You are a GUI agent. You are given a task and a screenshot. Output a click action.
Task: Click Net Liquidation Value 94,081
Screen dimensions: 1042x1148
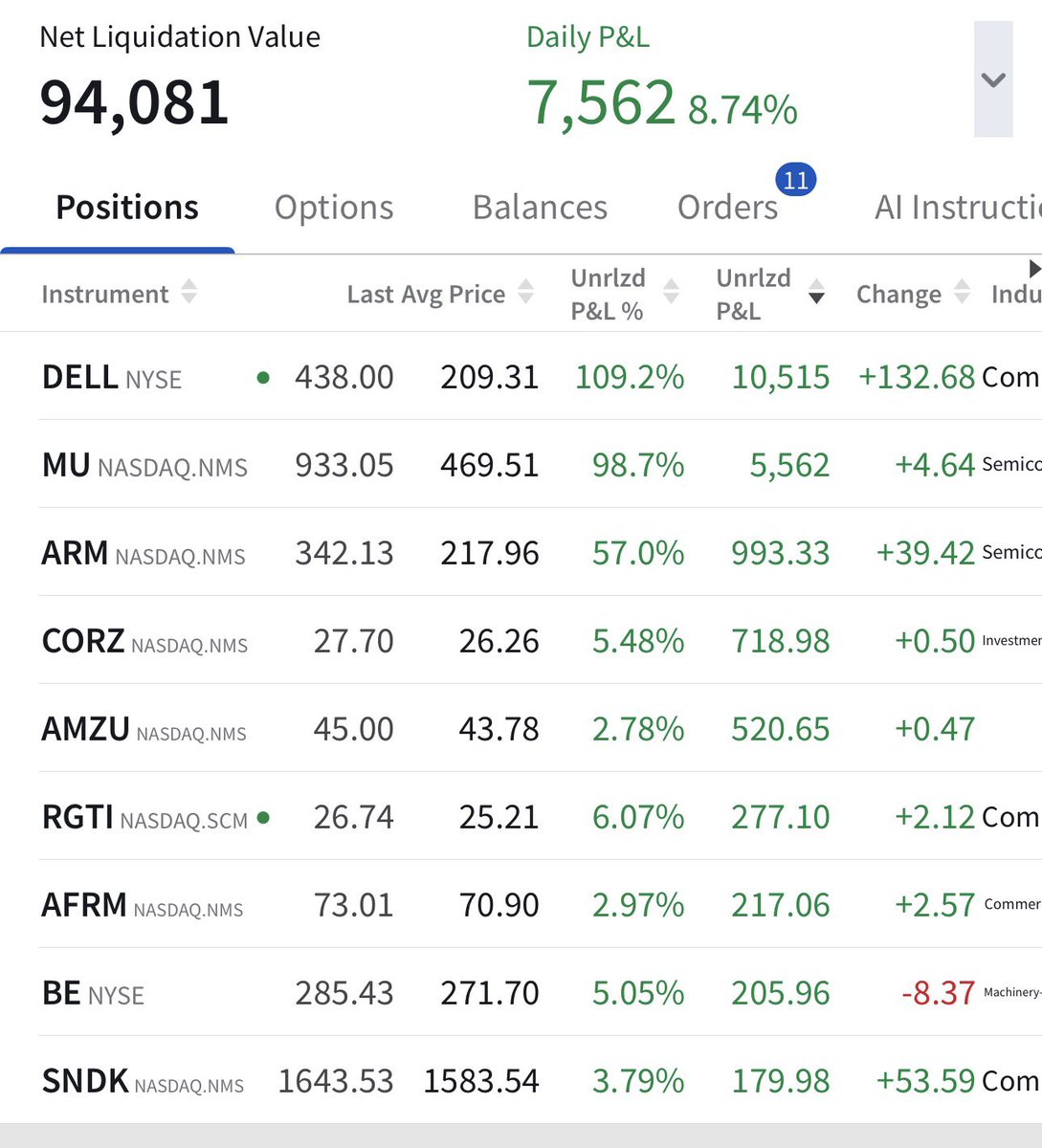135,102
